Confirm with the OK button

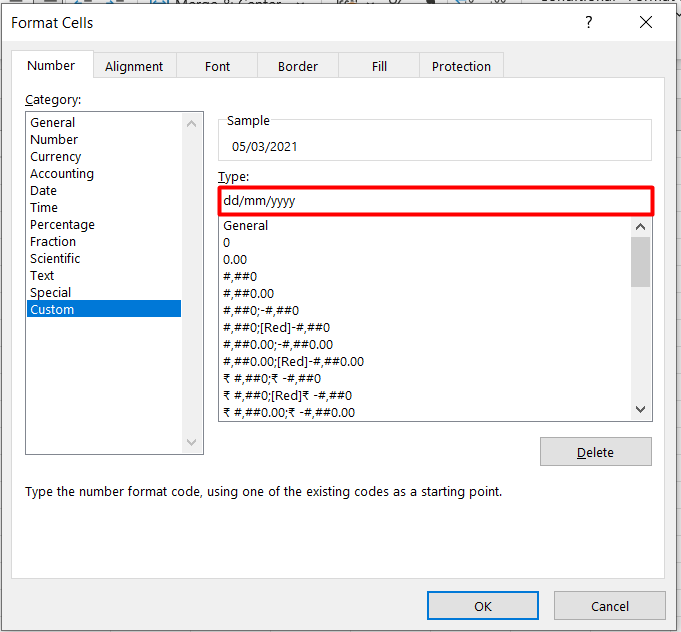click(483, 606)
